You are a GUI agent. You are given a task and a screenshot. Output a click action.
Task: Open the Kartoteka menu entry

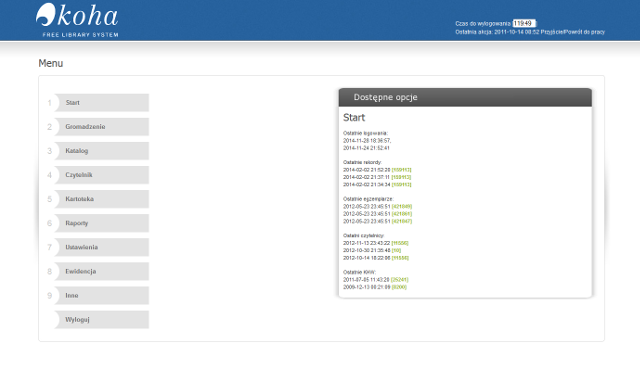pos(102,199)
